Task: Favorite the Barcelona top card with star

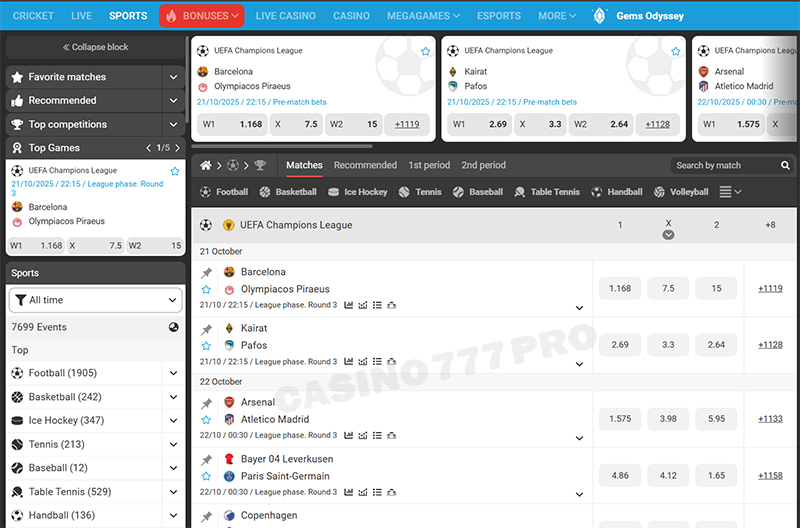Action: point(426,51)
